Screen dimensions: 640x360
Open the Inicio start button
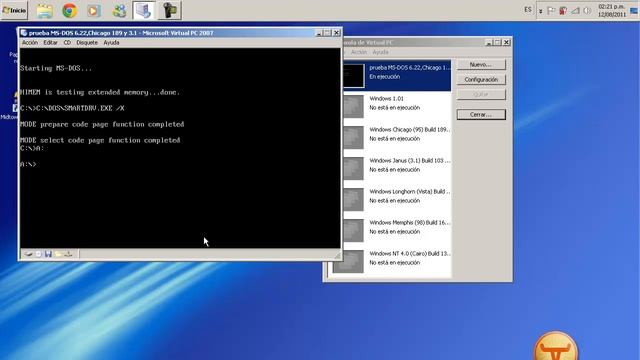14,10
